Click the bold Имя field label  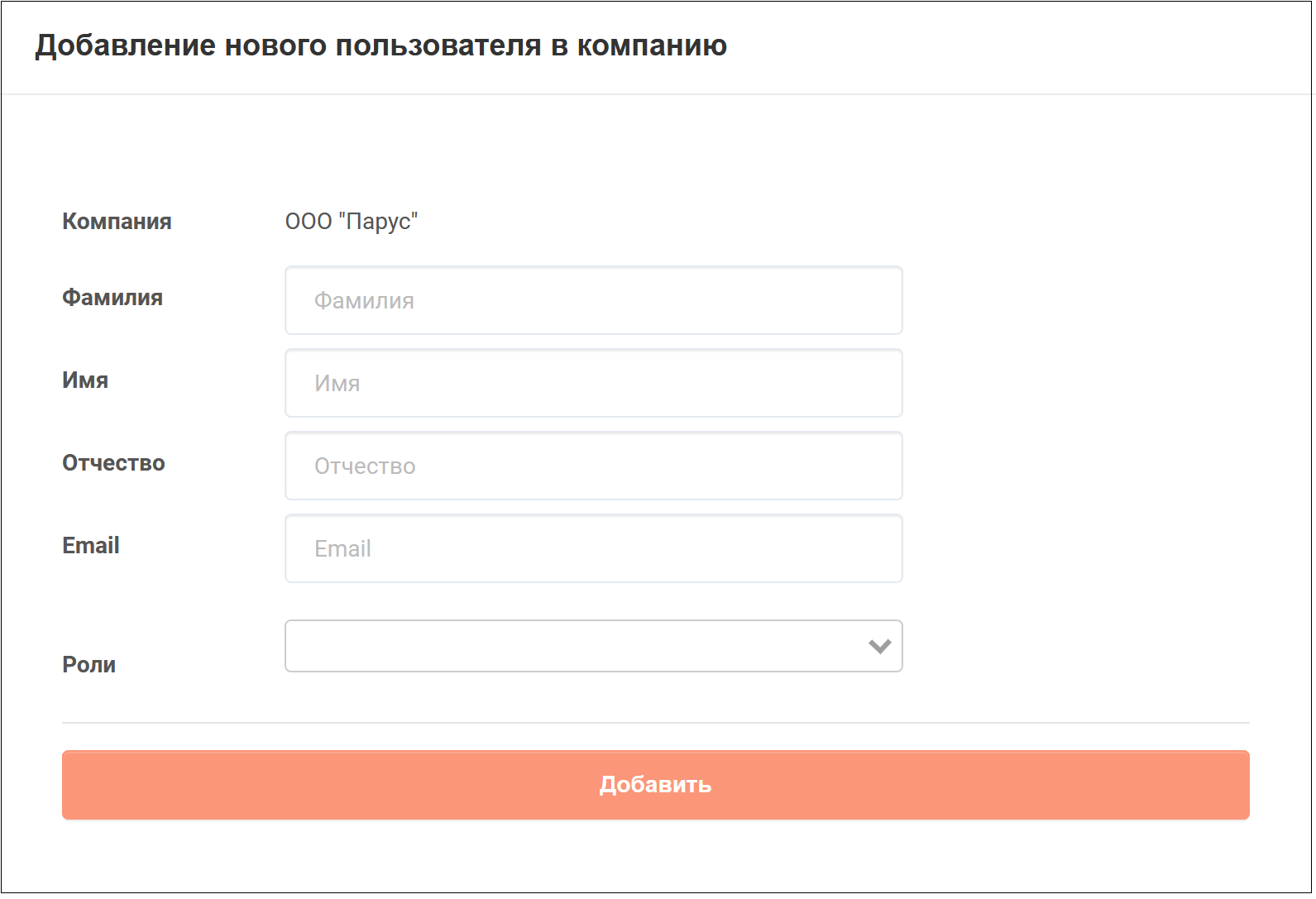point(85,380)
